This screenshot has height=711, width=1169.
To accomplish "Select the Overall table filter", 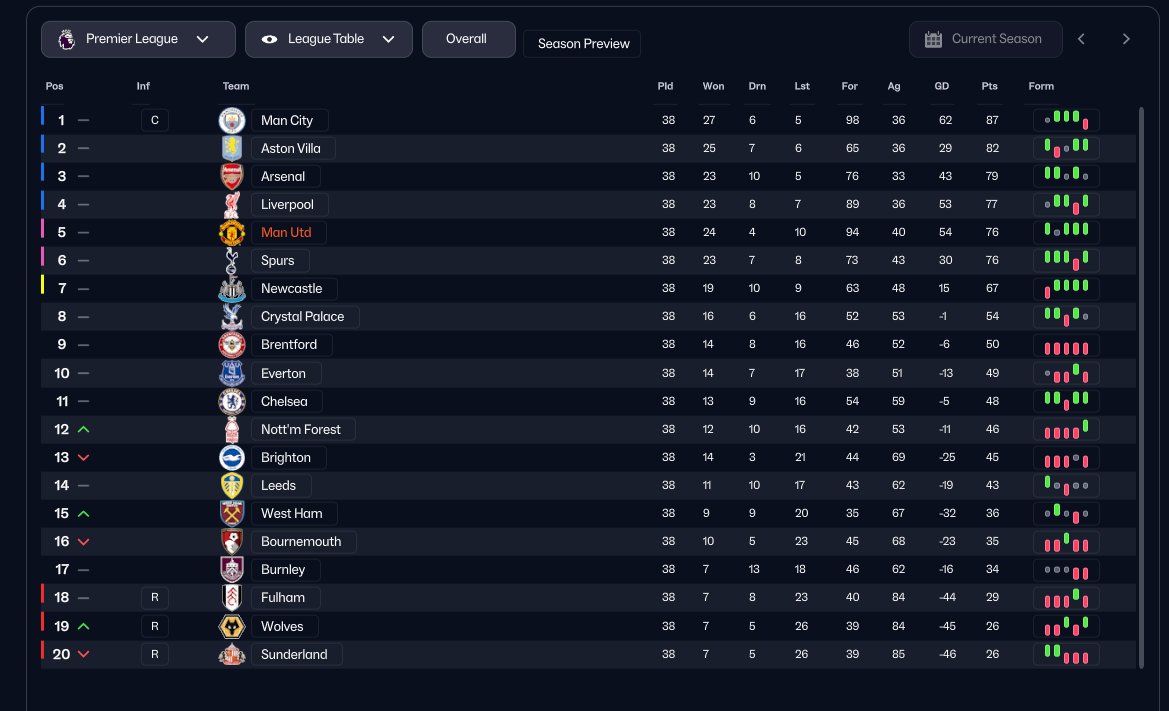I will click(466, 39).
